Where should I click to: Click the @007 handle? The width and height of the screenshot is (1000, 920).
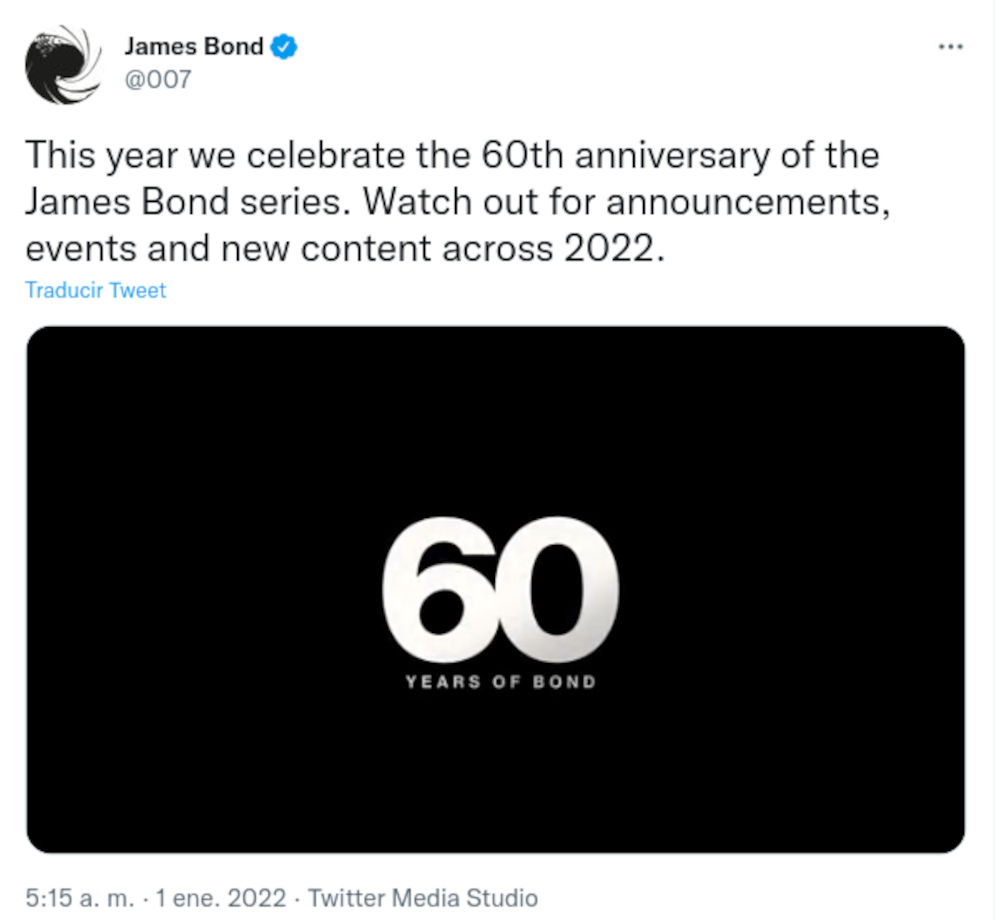156,78
